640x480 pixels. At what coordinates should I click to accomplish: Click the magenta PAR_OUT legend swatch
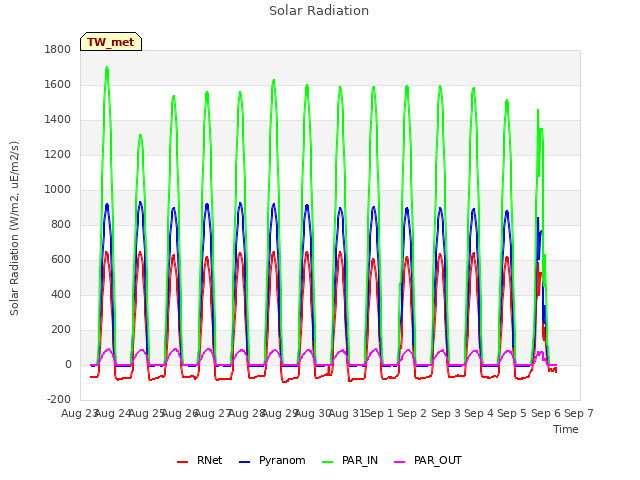point(400,462)
